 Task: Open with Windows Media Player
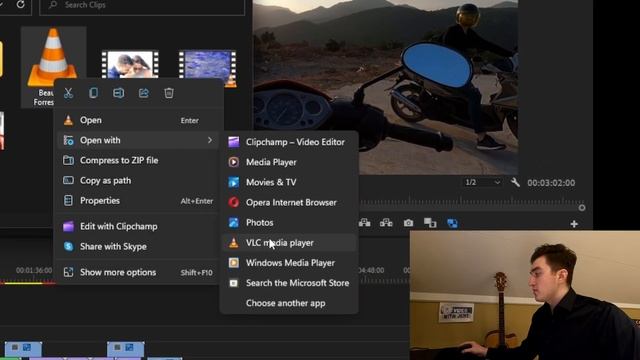tap(289, 263)
